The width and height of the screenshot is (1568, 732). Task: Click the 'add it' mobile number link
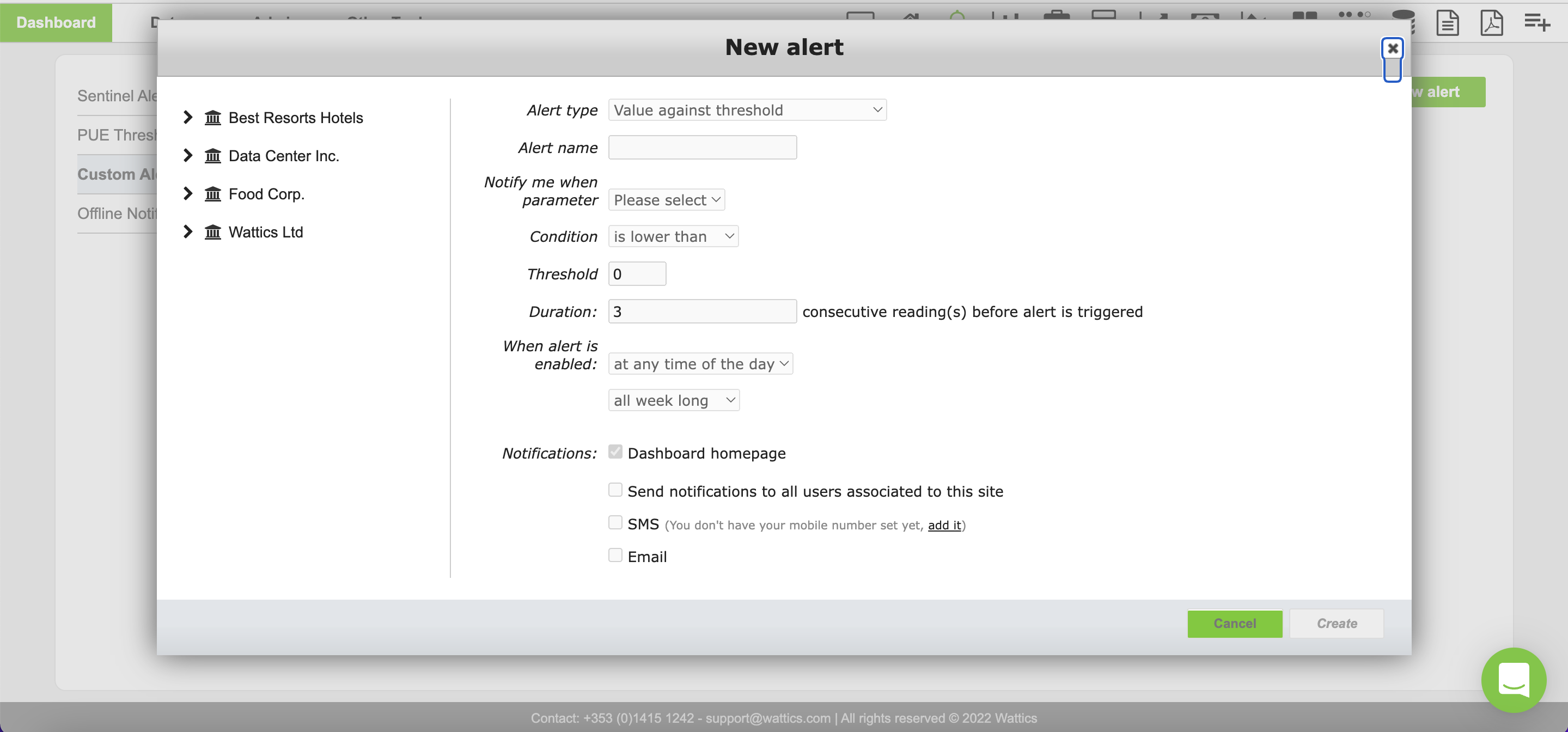tap(944, 525)
